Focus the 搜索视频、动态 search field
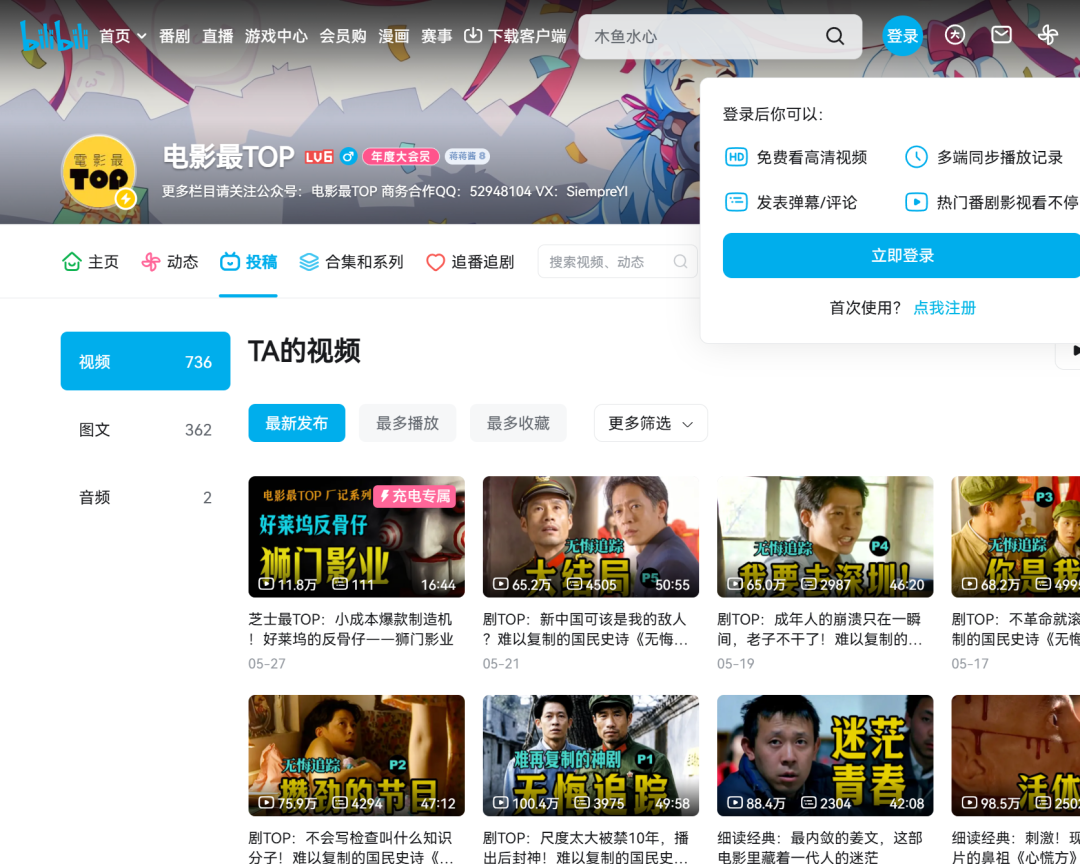The height and width of the screenshot is (864, 1080). [x=617, y=262]
